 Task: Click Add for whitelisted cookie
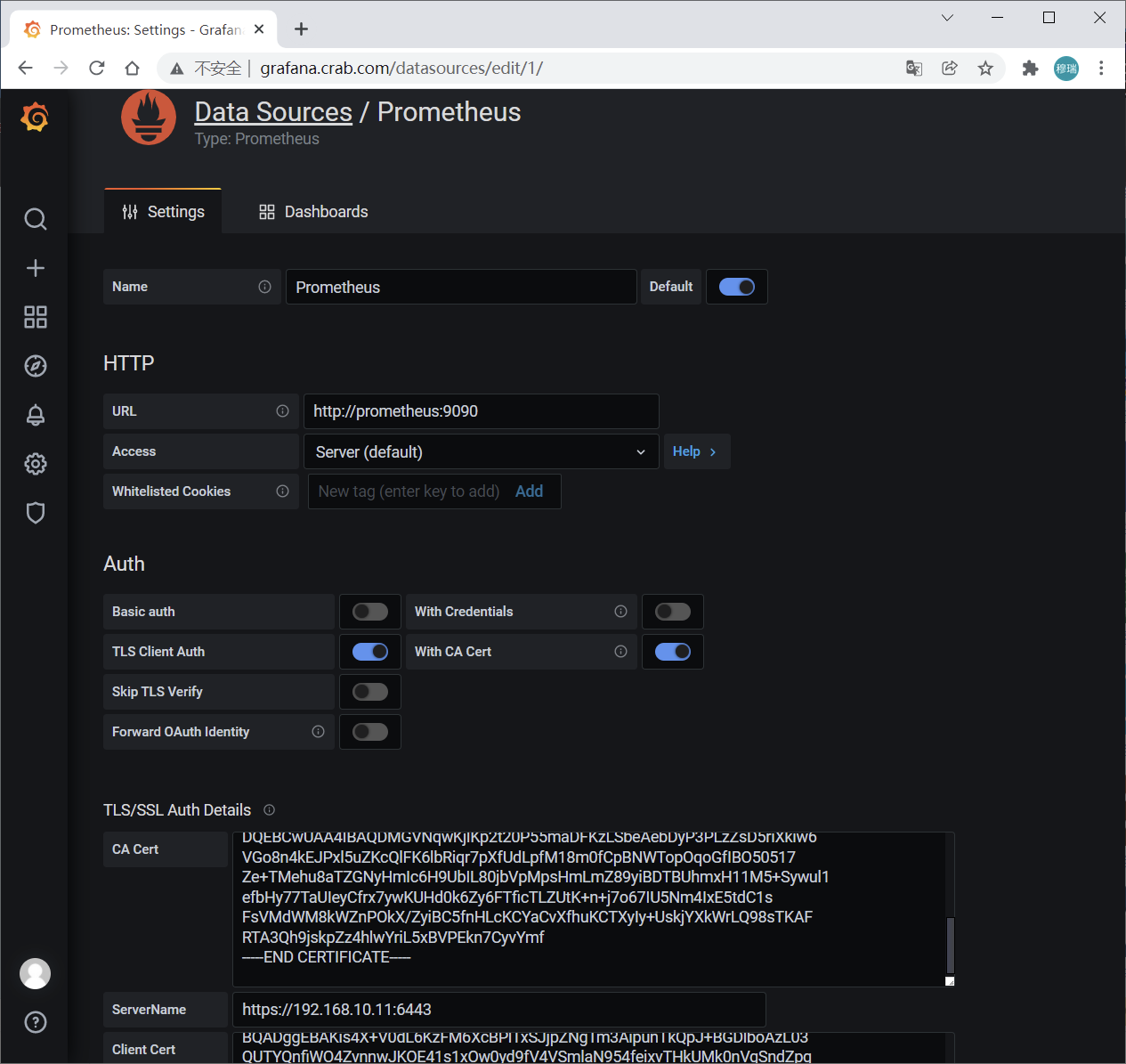coord(529,491)
